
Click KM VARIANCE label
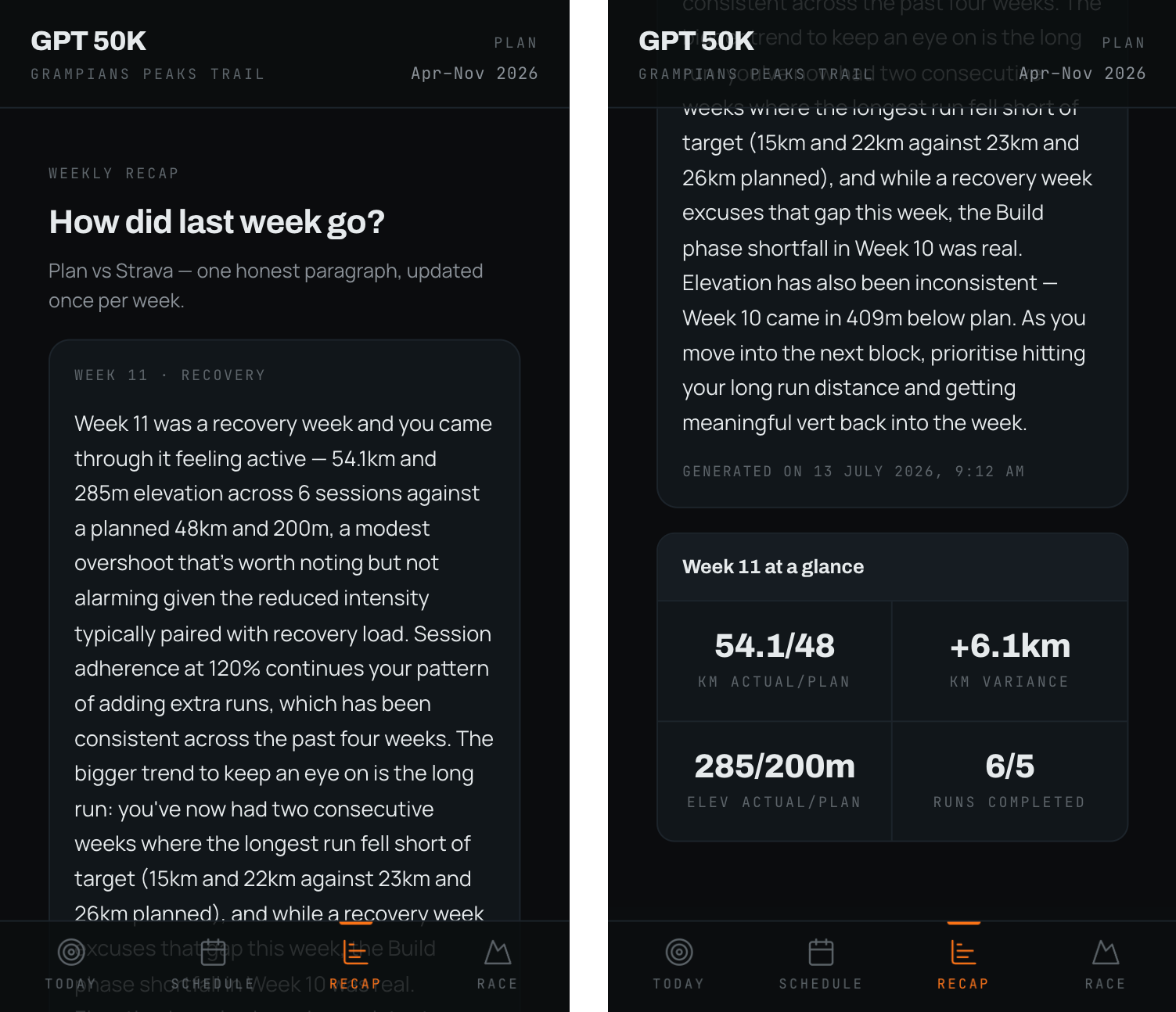coord(1010,682)
